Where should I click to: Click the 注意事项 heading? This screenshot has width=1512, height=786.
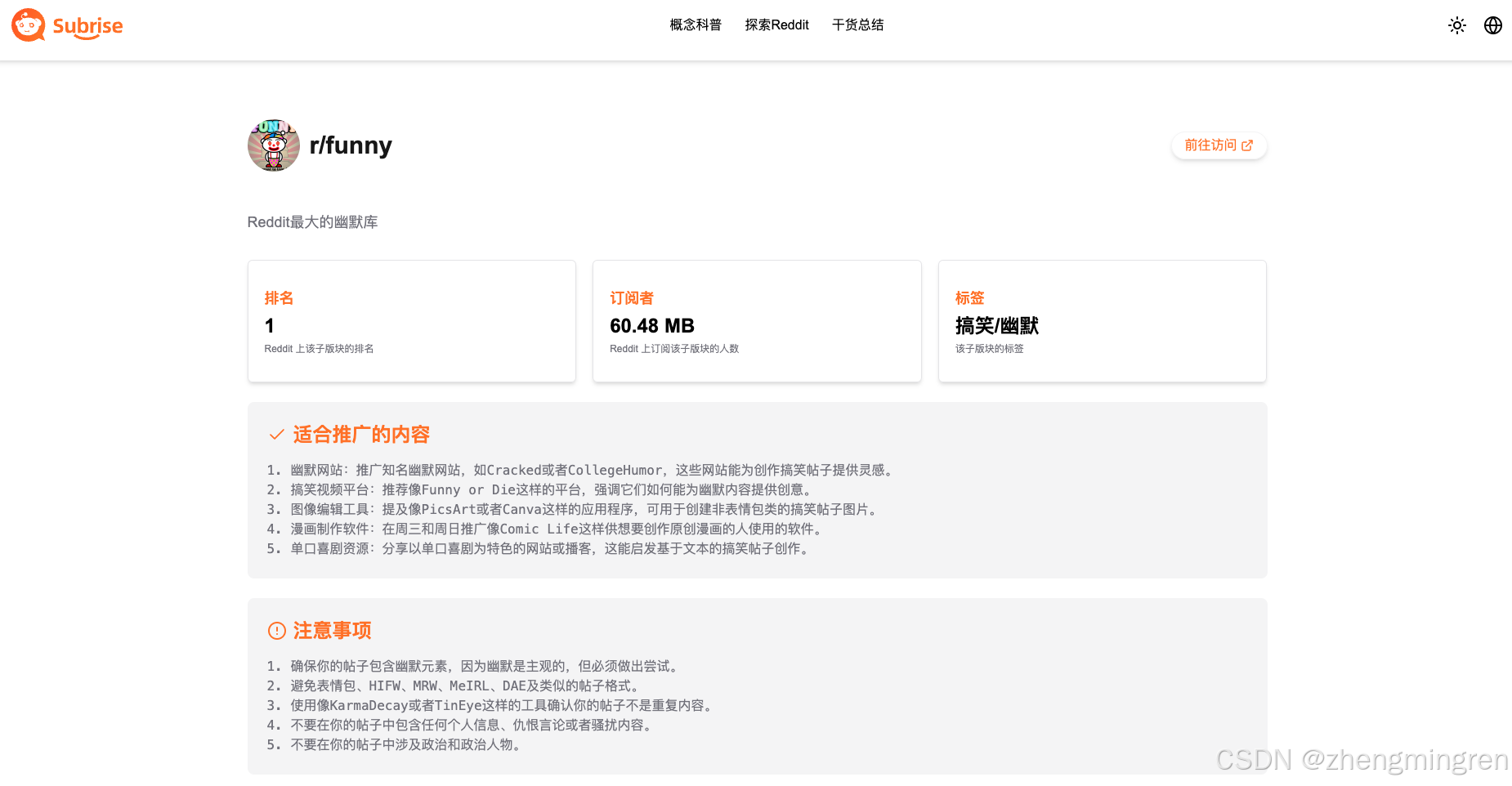coord(332,631)
